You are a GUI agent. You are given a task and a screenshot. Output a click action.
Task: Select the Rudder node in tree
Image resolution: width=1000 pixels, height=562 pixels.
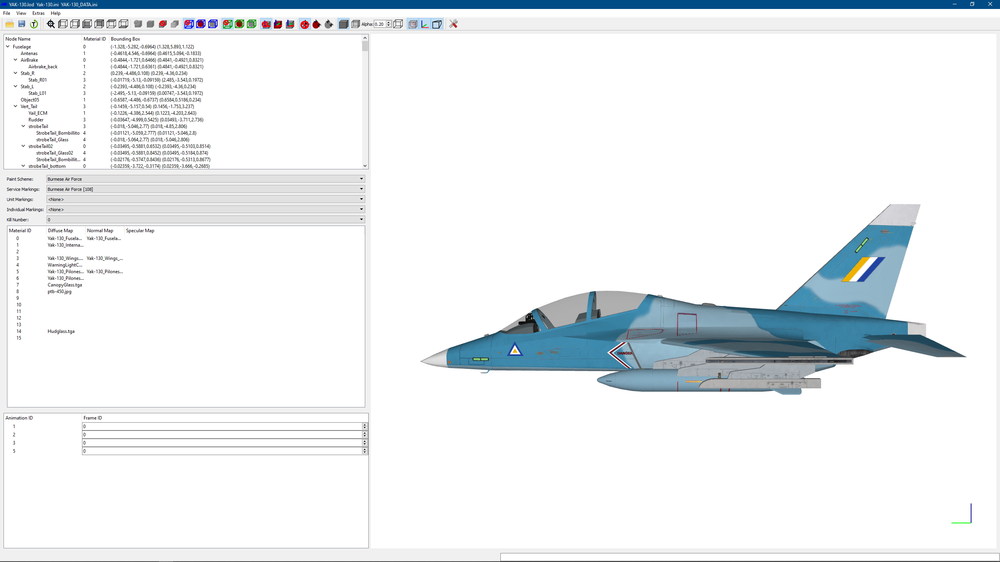pos(36,120)
